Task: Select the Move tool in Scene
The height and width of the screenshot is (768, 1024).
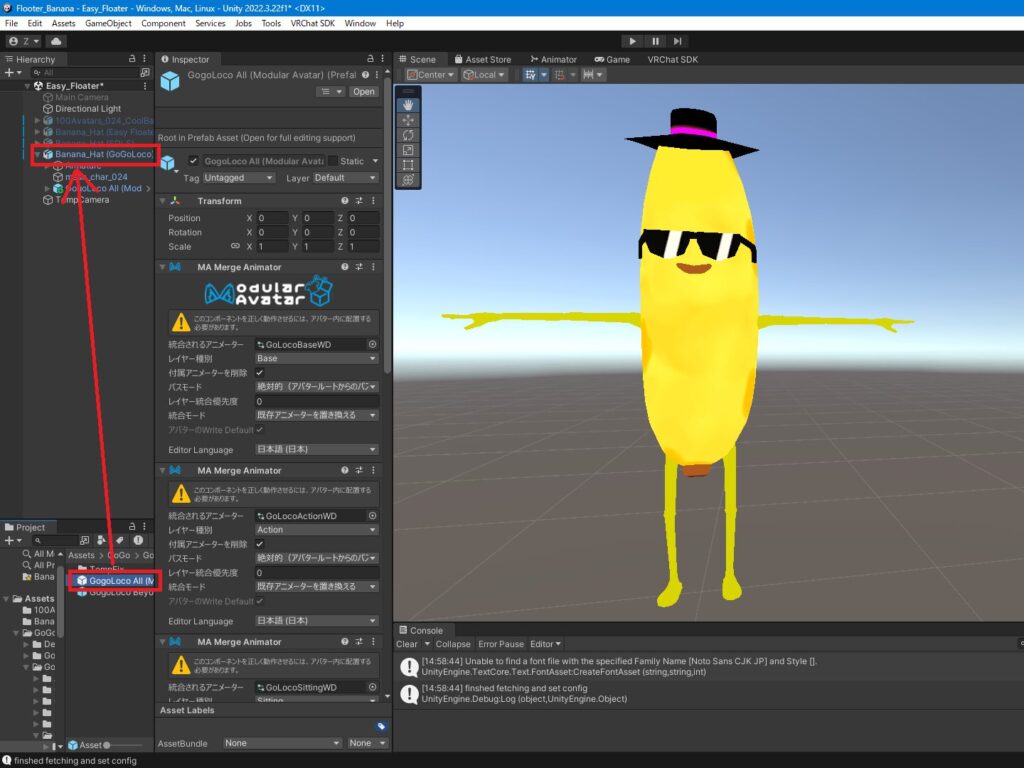Action: click(x=407, y=120)
